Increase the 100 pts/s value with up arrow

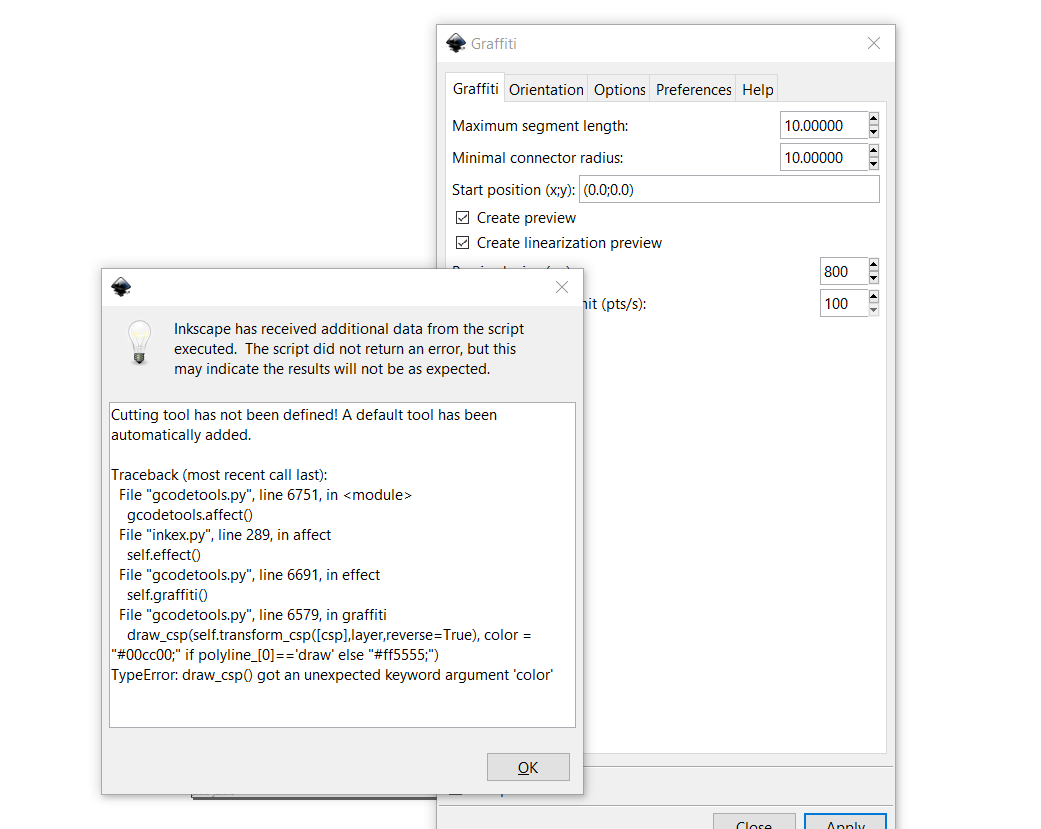874,296
